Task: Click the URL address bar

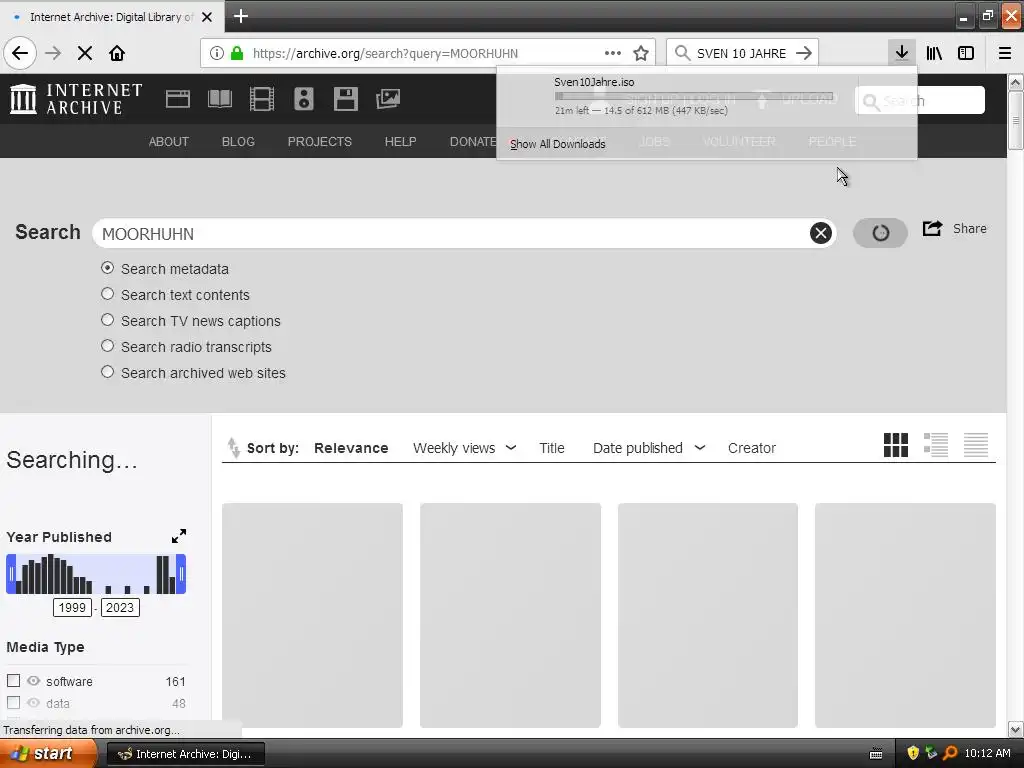Action: (x=428, y=53)
